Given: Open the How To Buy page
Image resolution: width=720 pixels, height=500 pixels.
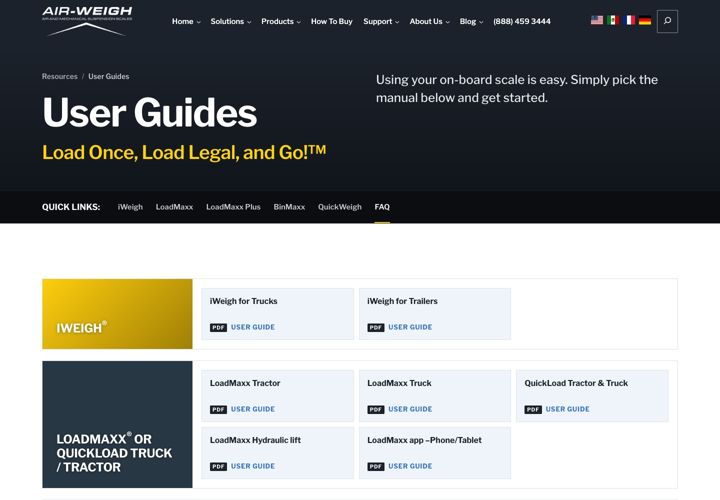Looking at the screenshot, I should tap(332, 22).
